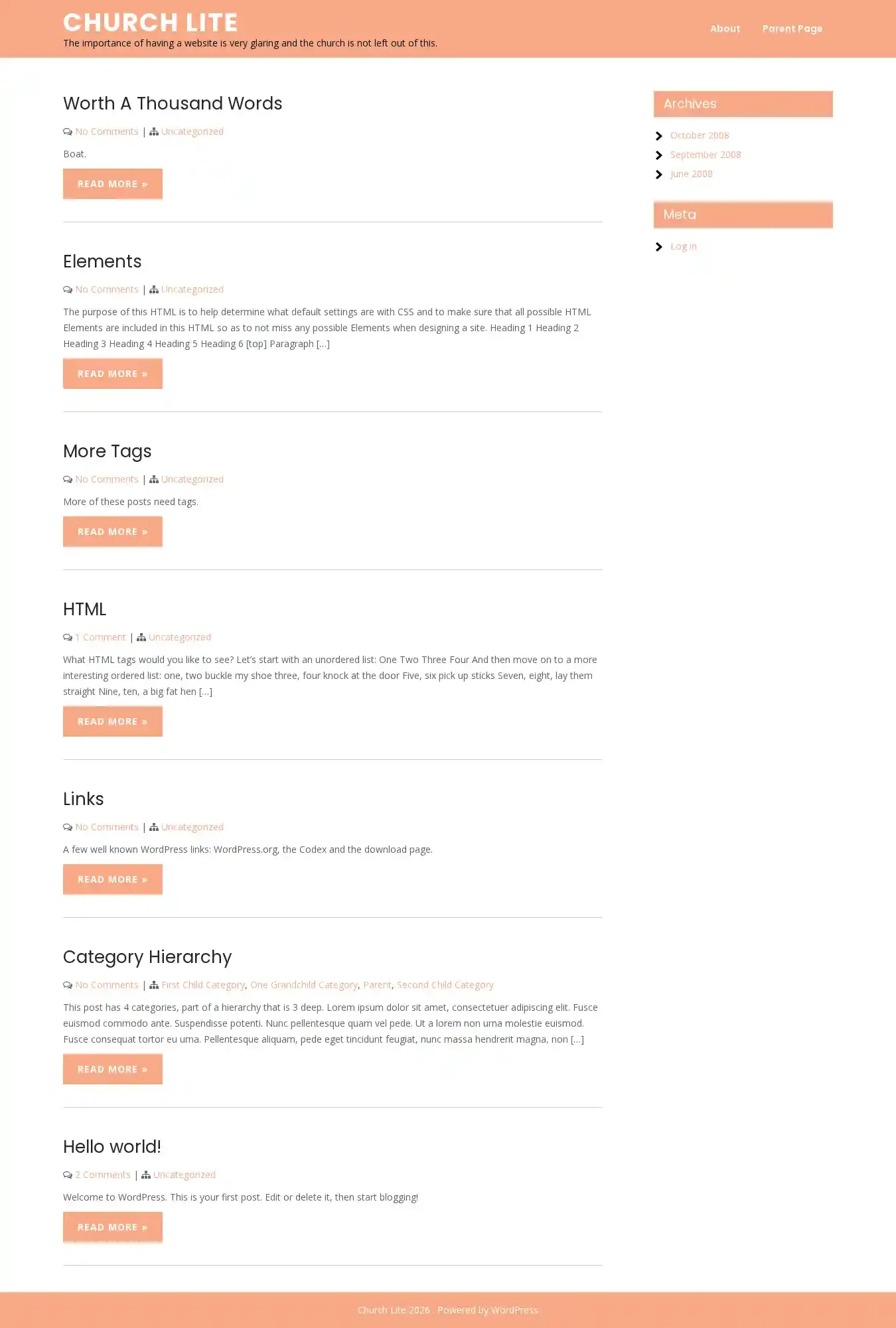Open the 2 Comments link
This screenshot has width=896, height=1328.
coord(103,1175)
